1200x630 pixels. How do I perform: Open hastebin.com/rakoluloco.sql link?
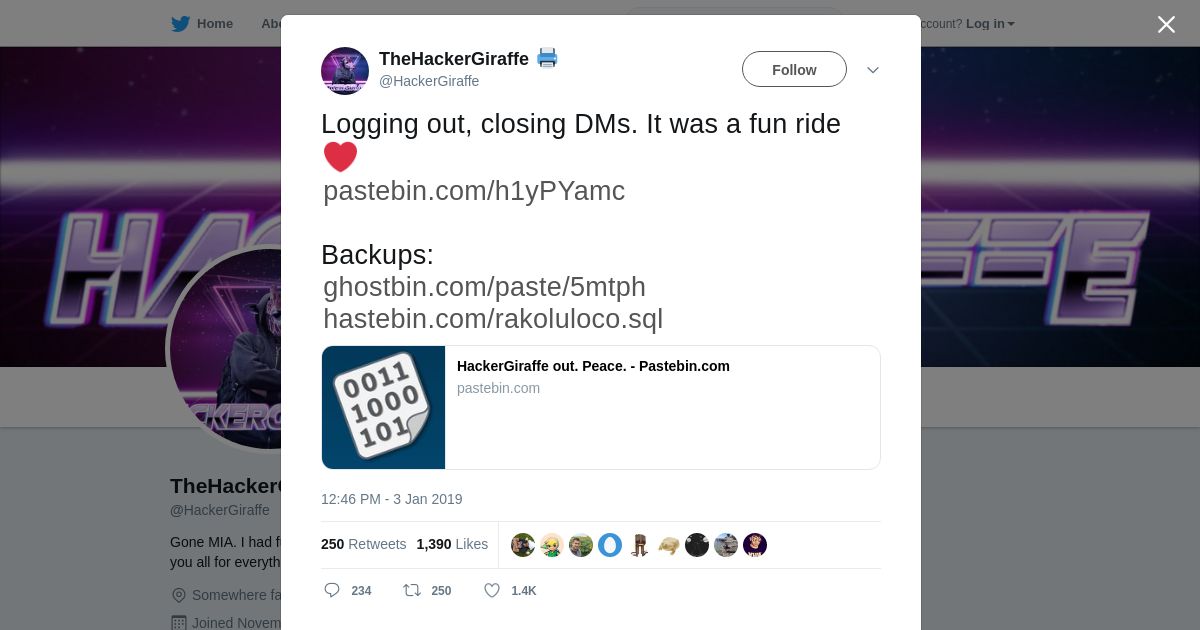(493, 319)
